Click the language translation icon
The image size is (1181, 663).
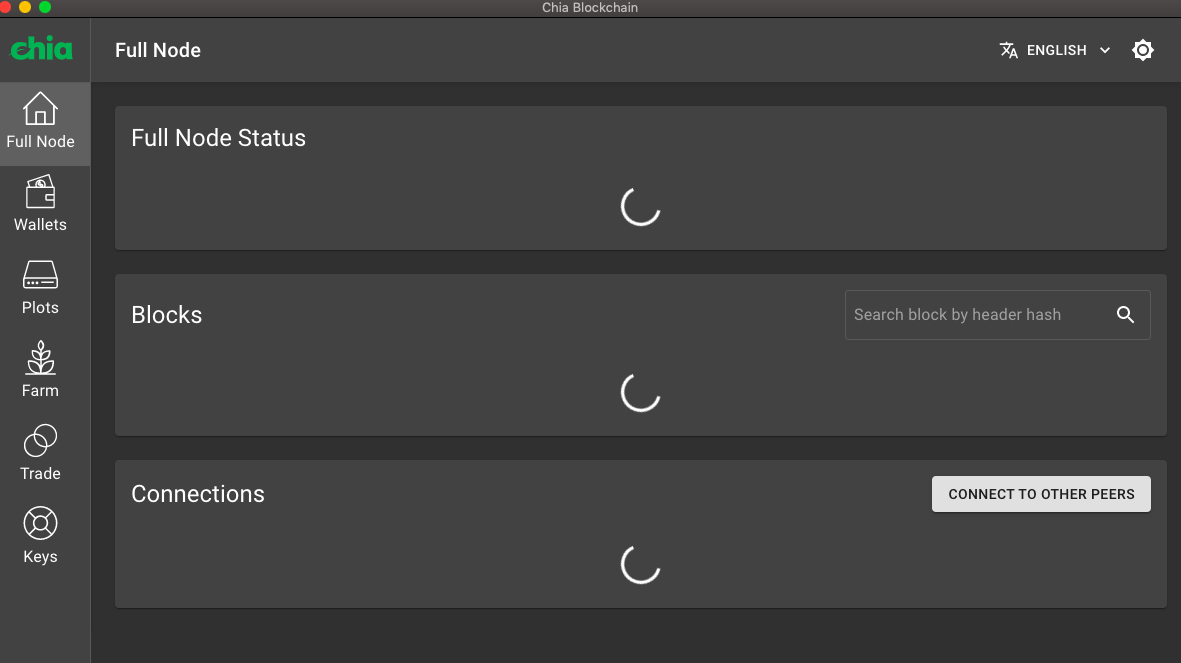[x=1009, y=49]
